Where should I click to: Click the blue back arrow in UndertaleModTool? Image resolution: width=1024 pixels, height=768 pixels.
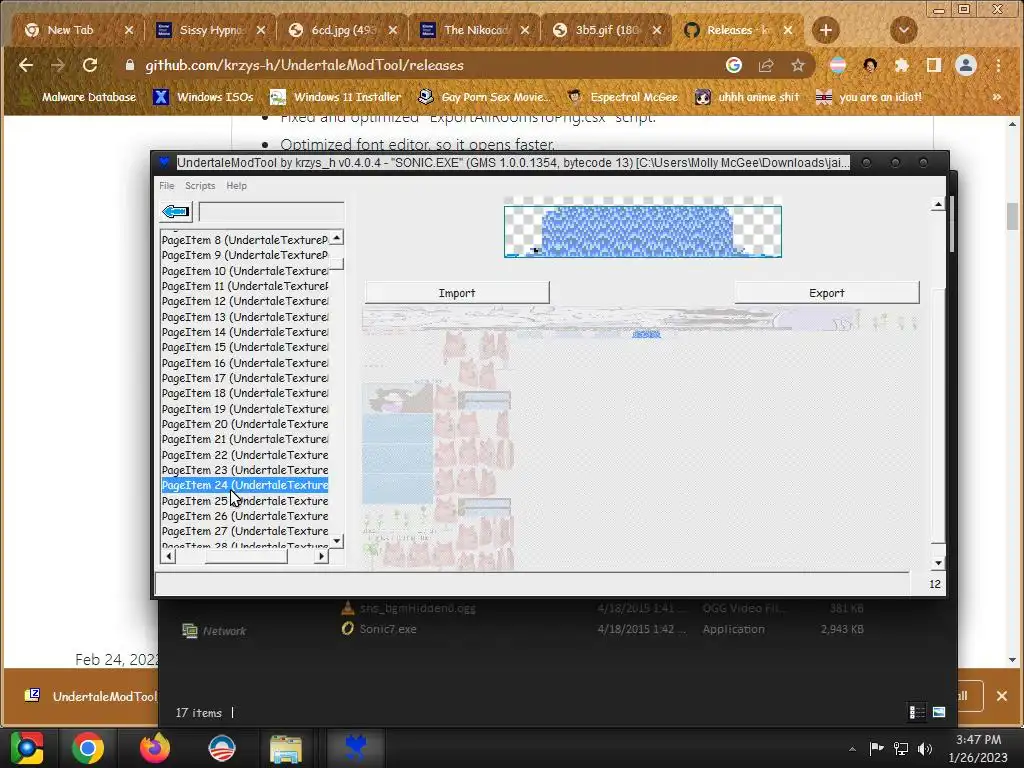(176, 212)
